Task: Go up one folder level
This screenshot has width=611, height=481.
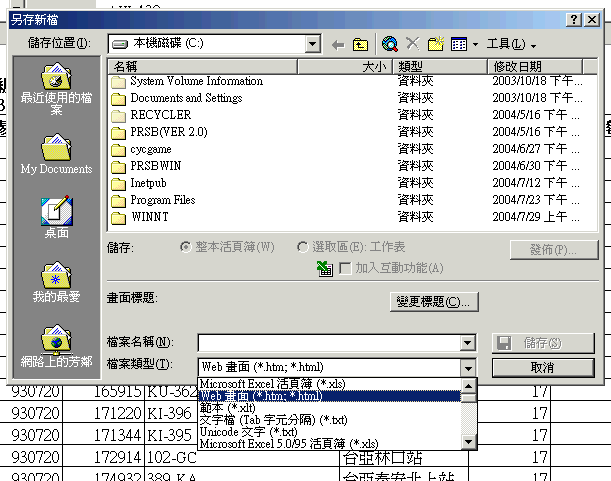Action: click(361, 44)
